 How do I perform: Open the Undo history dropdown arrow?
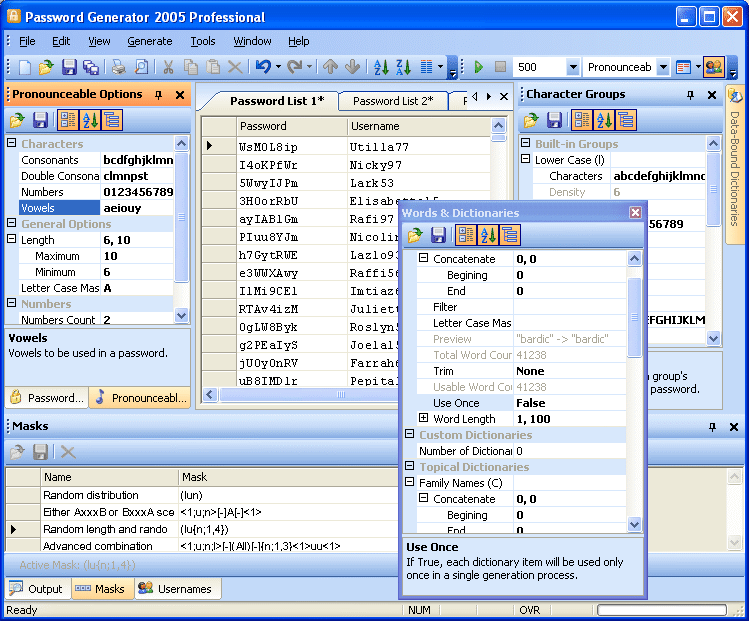coord(278,67)
